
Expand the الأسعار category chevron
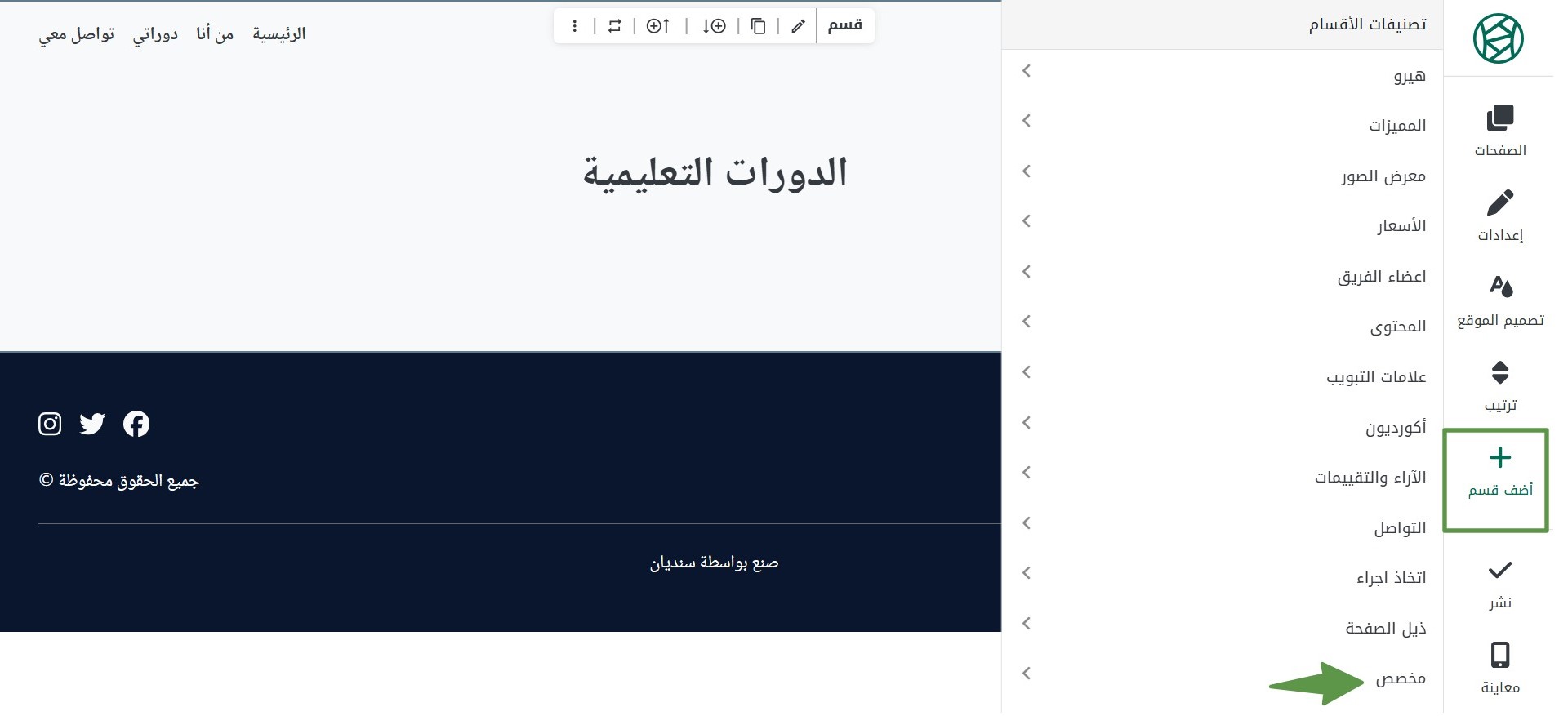1027,221
